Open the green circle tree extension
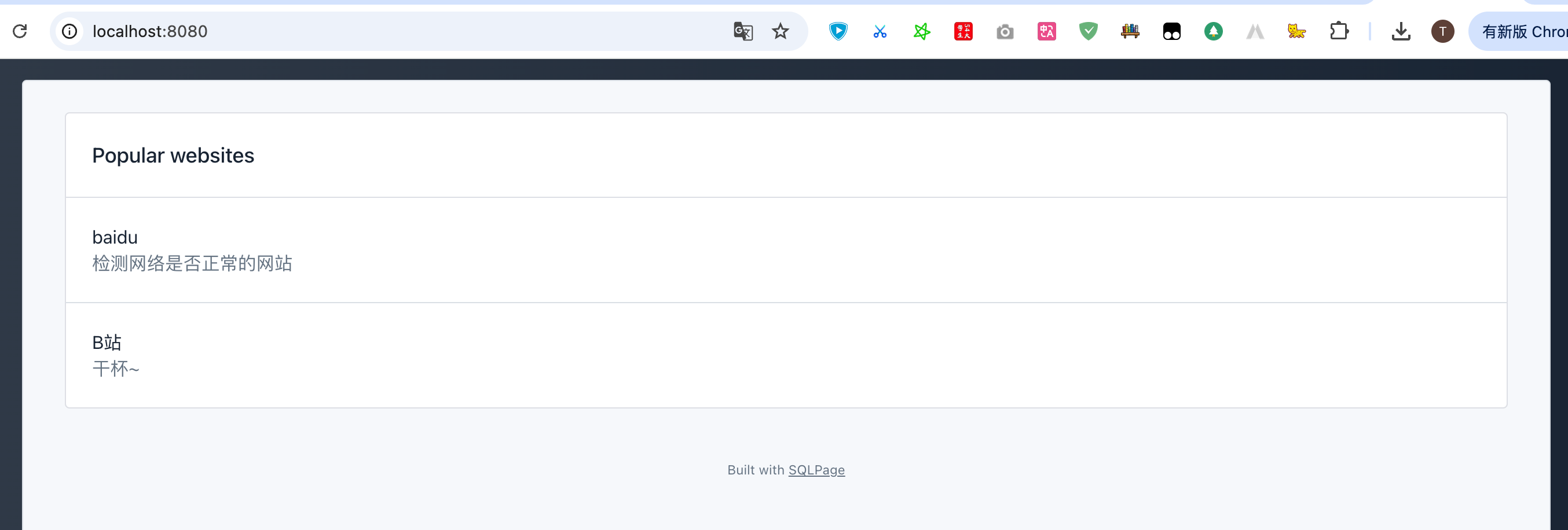Image resolution: width=1568 pixels, height=530 pixels. (1213, 31)
